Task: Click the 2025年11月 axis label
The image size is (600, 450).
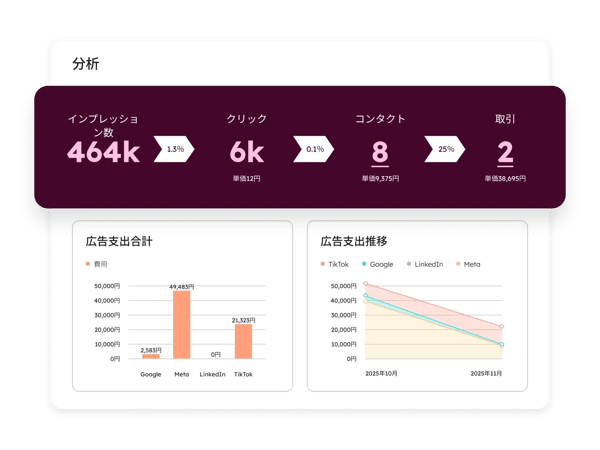Action: (x=486, y=373)
